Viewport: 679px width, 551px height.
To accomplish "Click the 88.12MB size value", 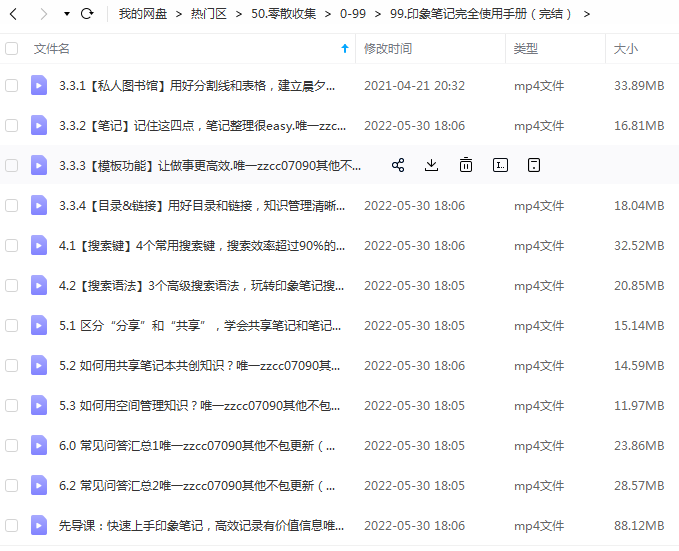I will [x=639, y=525].
